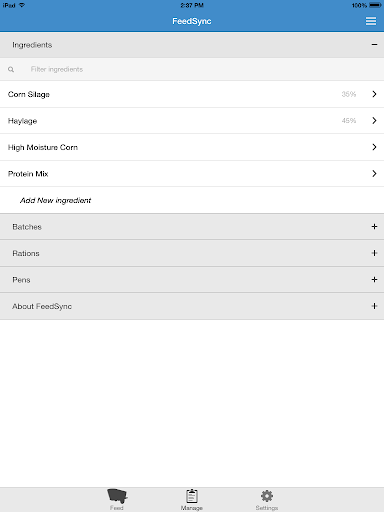Expand the About FeedSync section

pyautogui.click(x=192, y=306)
